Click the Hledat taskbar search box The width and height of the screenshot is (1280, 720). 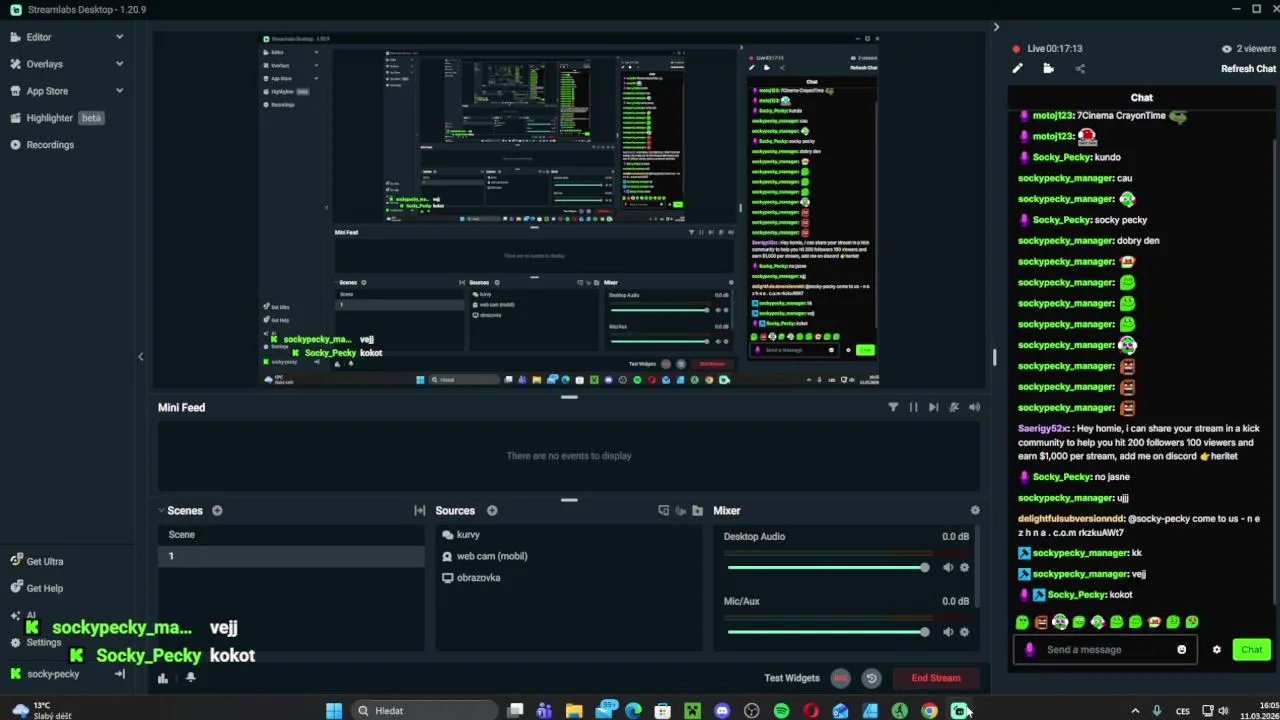[426, 711]
